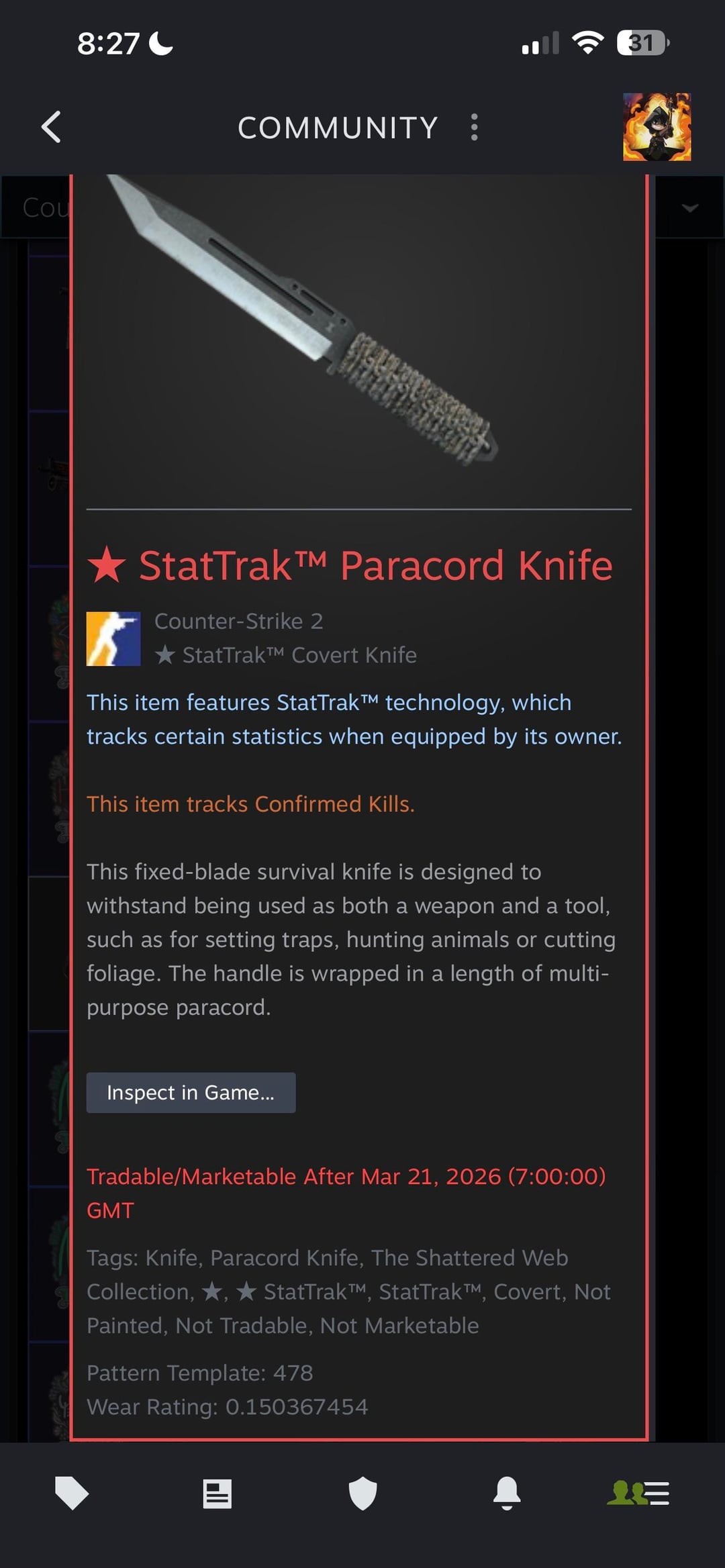Tap the red star icon beside the title

(x=106, y=565)
